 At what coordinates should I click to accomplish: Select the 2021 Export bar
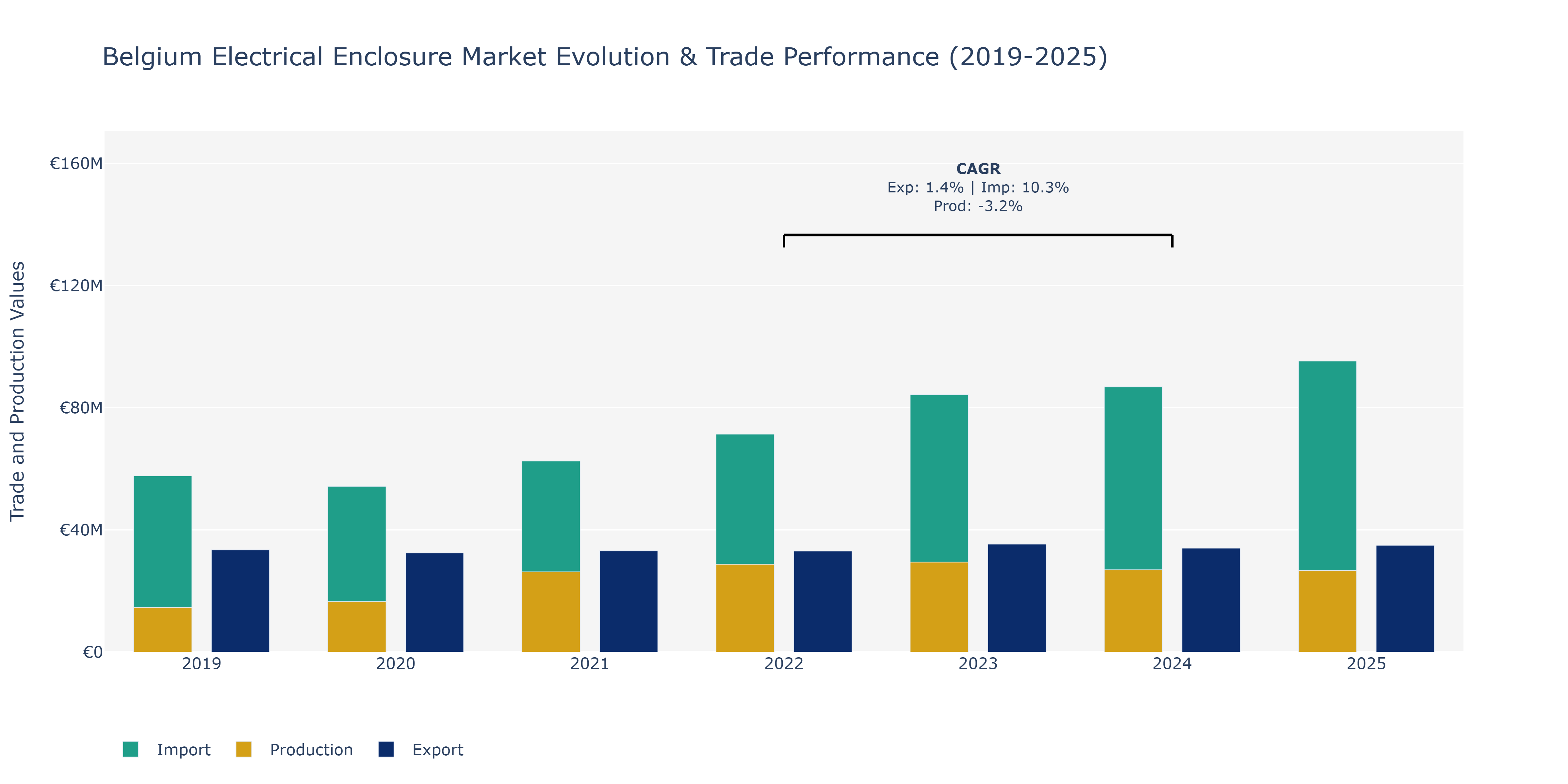pyautogui.click(x=629, y=601)
